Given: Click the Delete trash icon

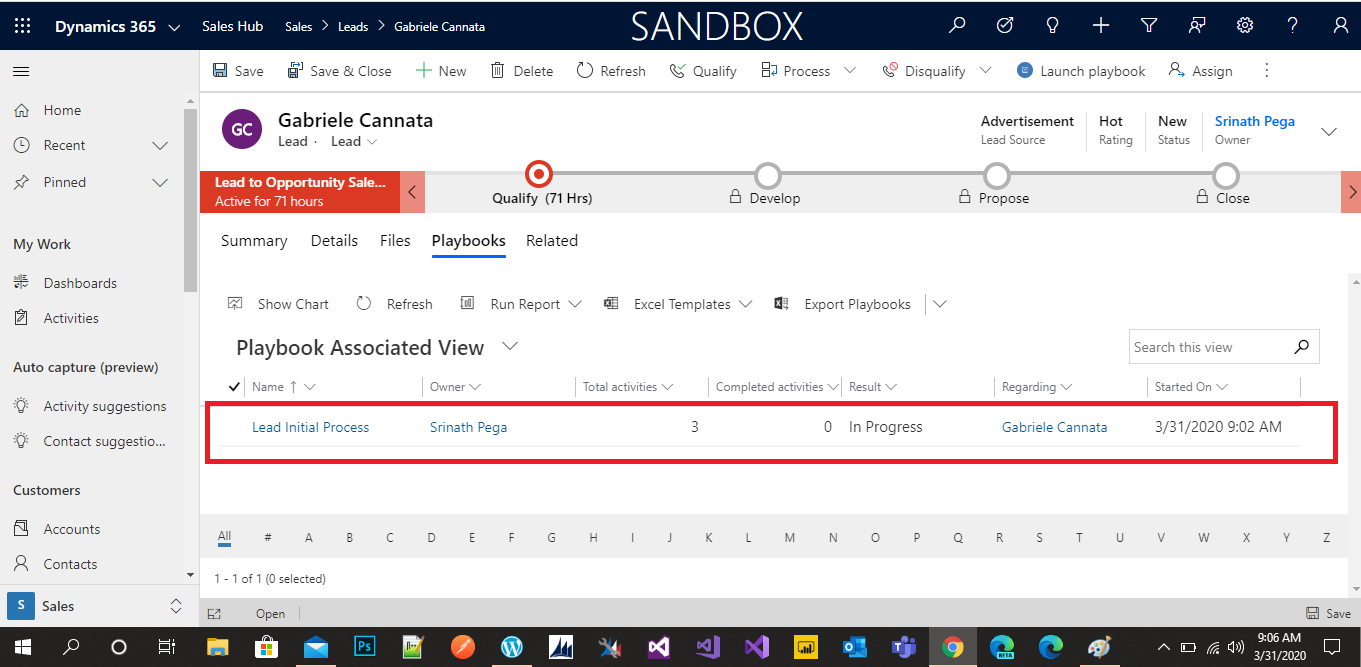Looking at the screenshot, I should pyautogui.click(x=496, y=70).
